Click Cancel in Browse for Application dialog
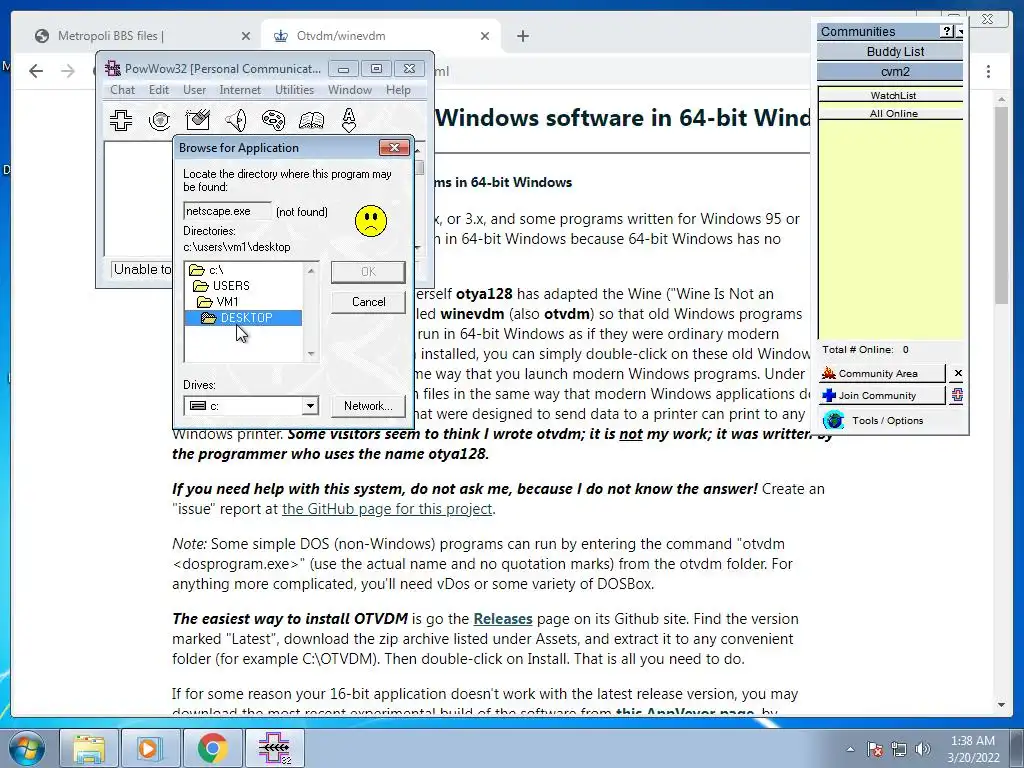This screenshot has height=768, width=1024. click(x=368, y=302)
